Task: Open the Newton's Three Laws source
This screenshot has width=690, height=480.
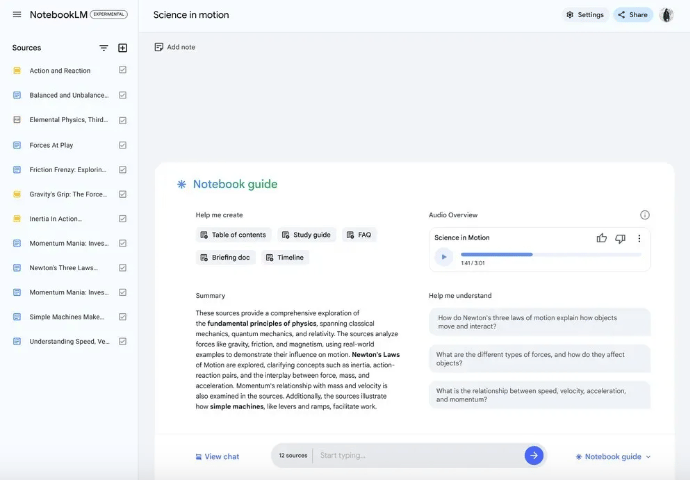Action: (63, 267)
